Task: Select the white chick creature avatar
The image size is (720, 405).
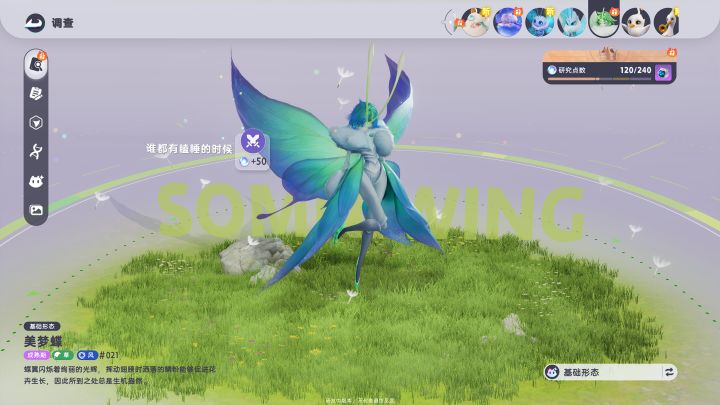Action: (636, 22)
